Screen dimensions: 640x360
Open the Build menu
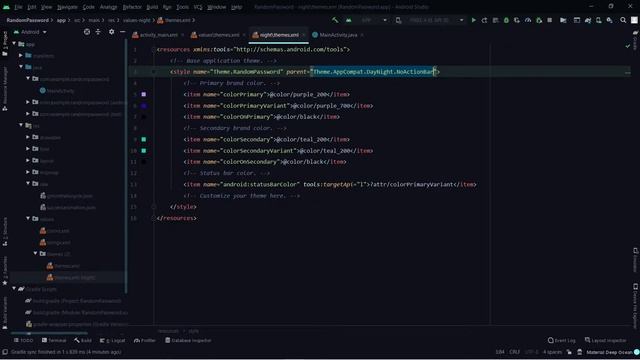click(152, 7)
